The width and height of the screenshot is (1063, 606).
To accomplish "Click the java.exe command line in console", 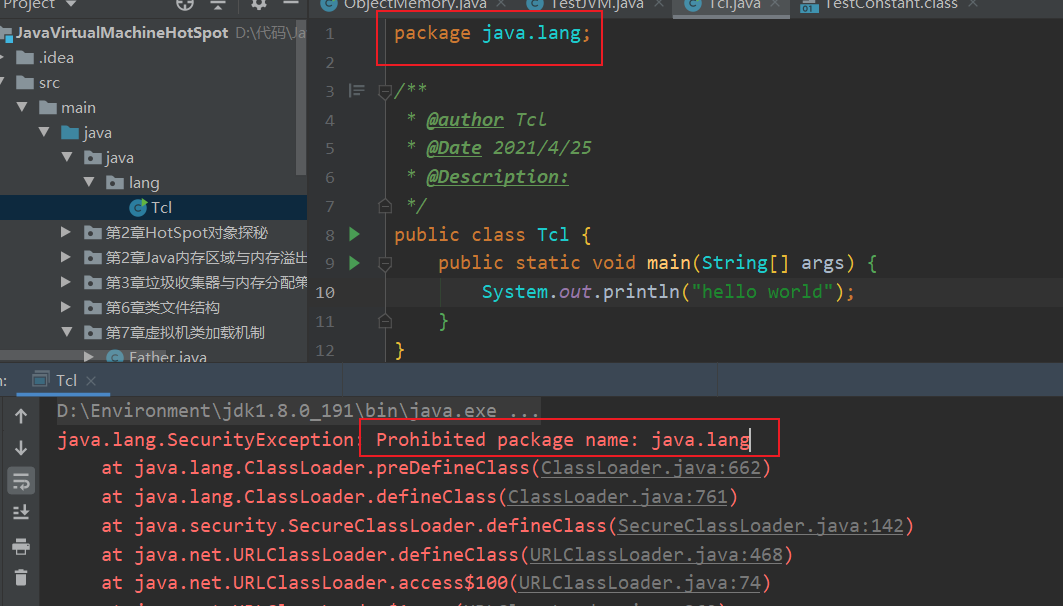I will [x=298, y=411].
